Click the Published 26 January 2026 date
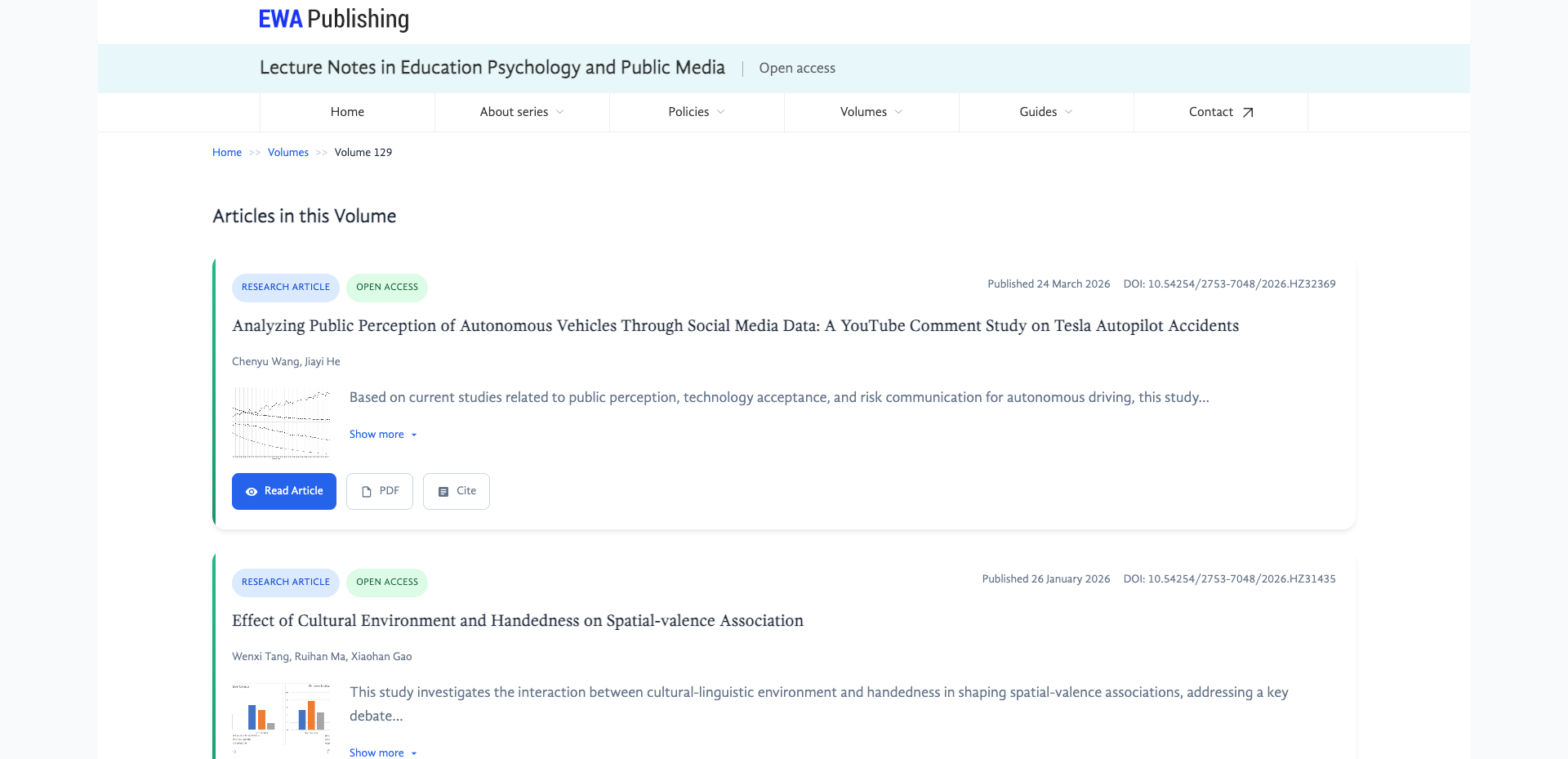Viewport: 1568px width, 759px height. tap(1046, 579)
